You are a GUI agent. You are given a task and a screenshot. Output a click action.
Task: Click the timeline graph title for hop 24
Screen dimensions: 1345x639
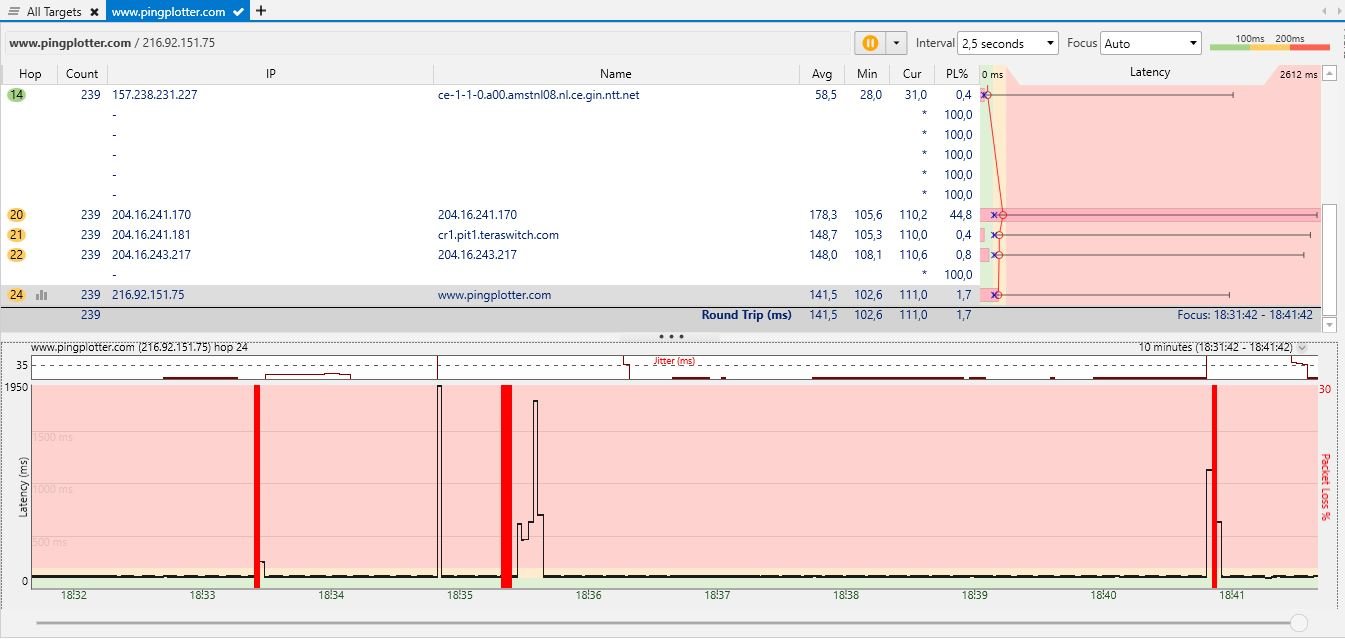tap(139, 347)
